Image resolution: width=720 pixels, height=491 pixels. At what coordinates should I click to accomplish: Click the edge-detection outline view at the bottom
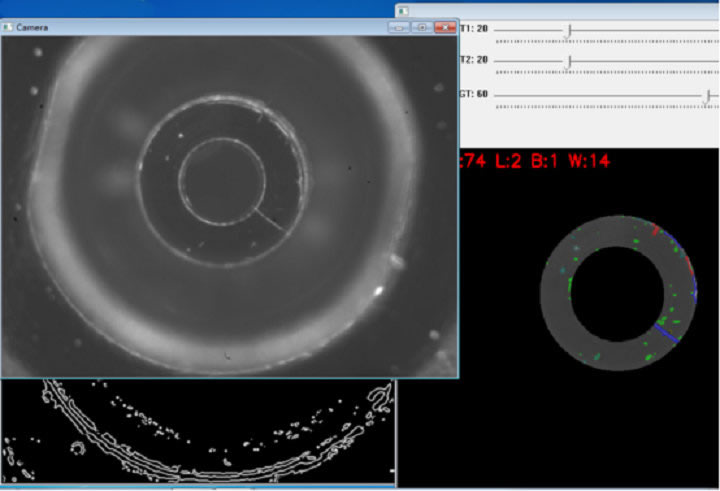198,432
